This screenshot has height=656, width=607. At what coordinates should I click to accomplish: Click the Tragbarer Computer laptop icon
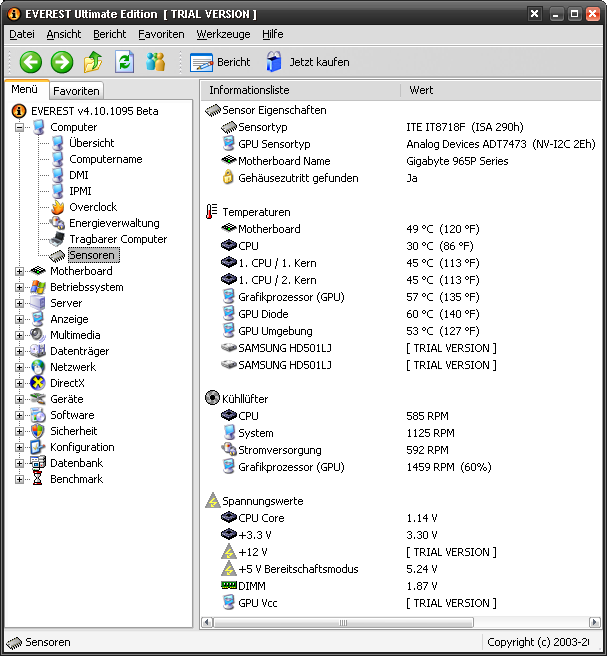click(57, 239)
